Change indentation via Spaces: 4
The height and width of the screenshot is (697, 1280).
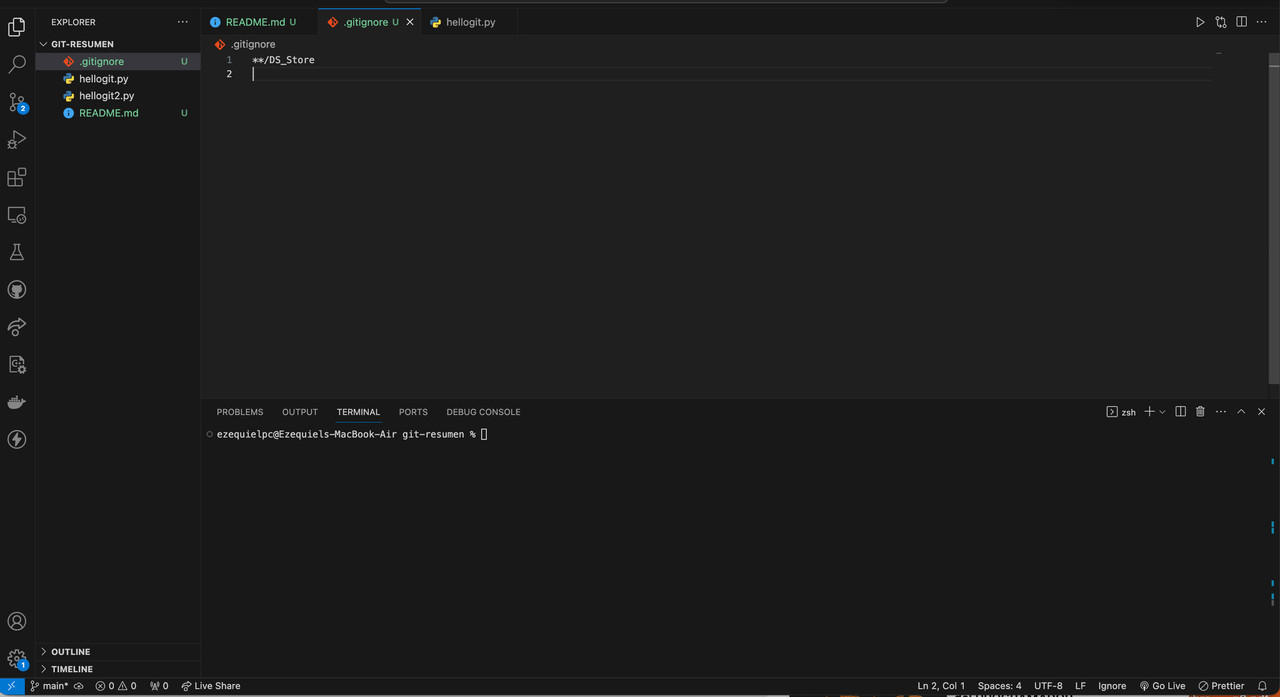click(1000, 686)
